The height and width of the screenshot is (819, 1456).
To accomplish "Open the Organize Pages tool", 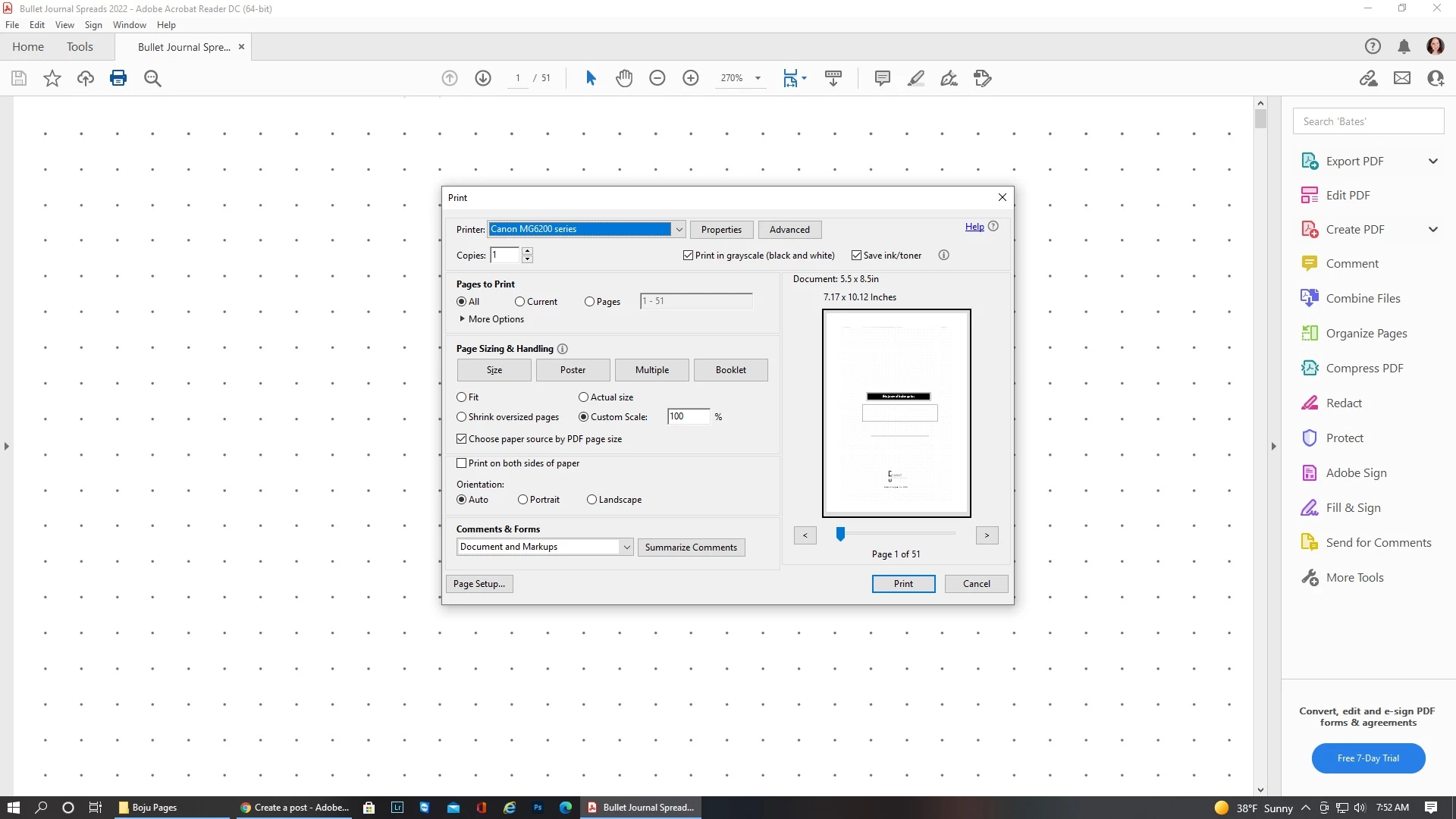I will [1366, 333].
